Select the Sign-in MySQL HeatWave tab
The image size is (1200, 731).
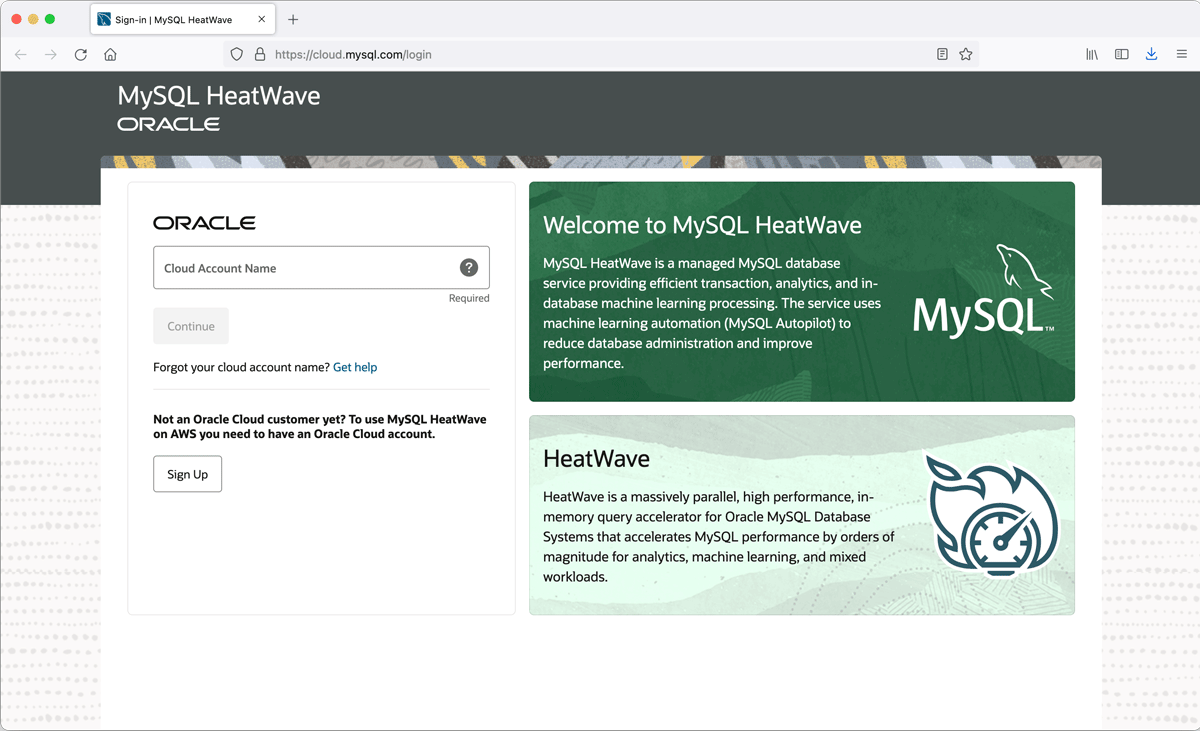[x=183, y=20]
